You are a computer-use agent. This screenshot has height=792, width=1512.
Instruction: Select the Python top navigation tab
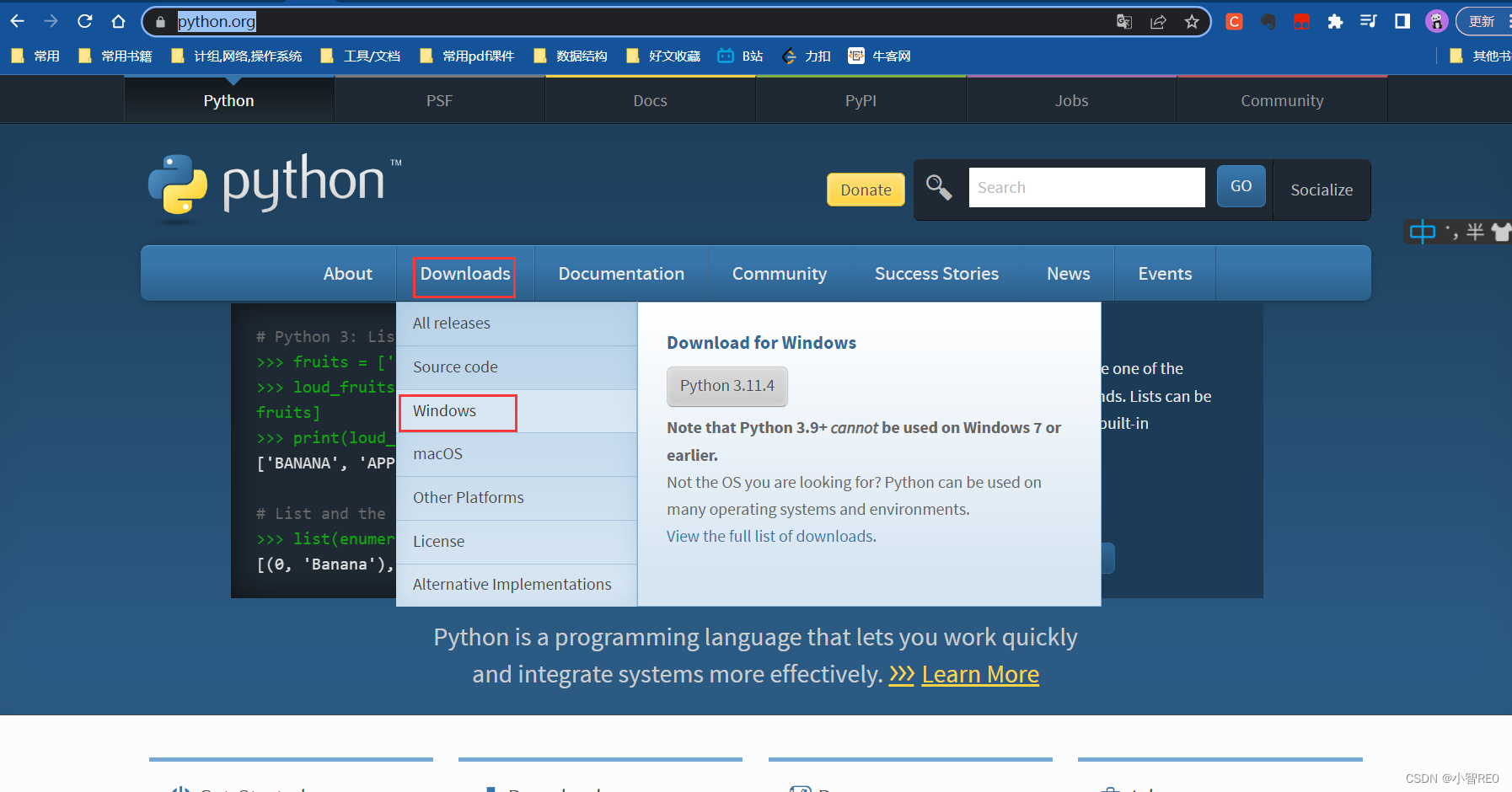click(x=228, y=100)
